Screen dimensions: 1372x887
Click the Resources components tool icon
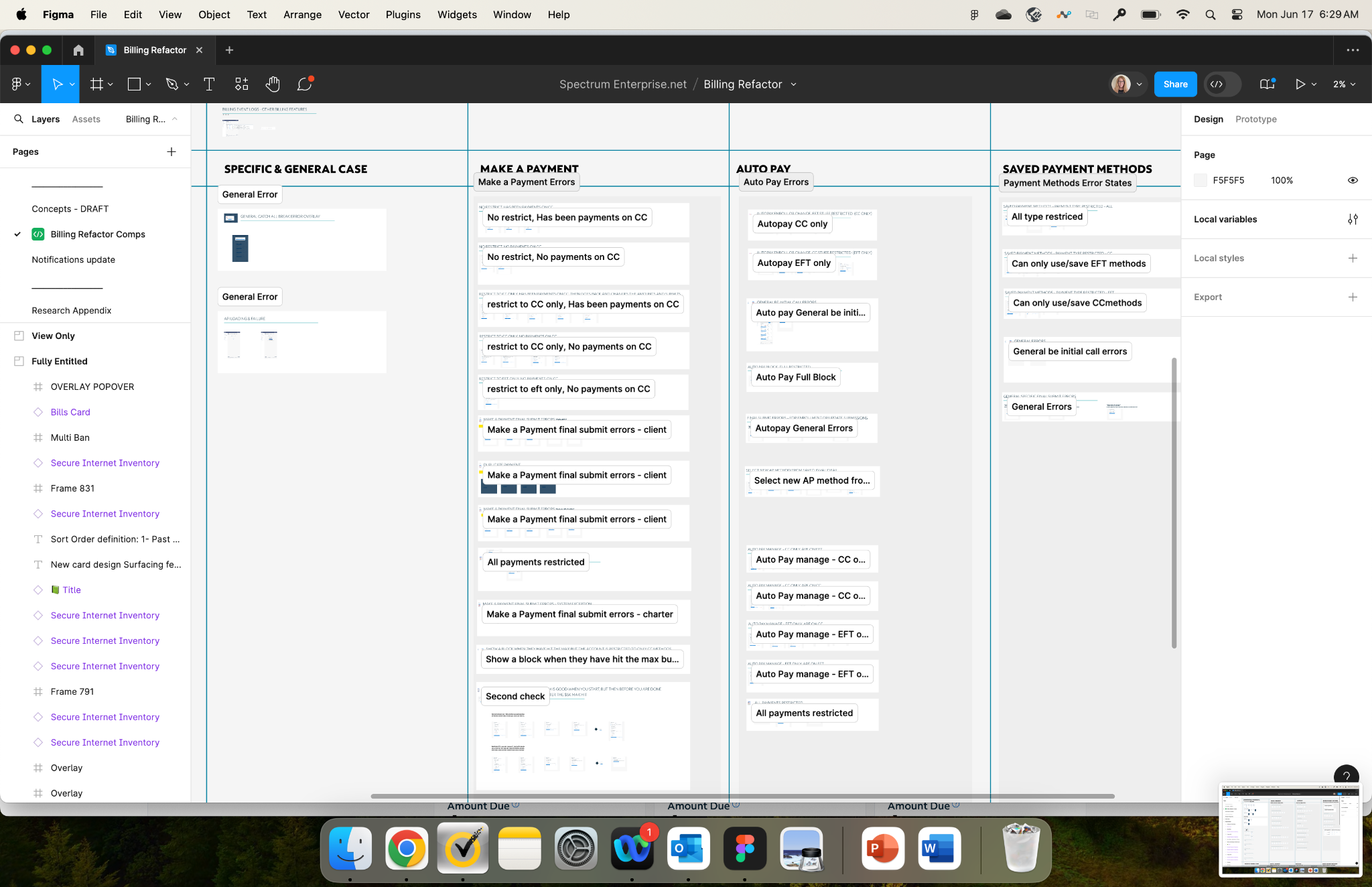click(x=241, y=84)
